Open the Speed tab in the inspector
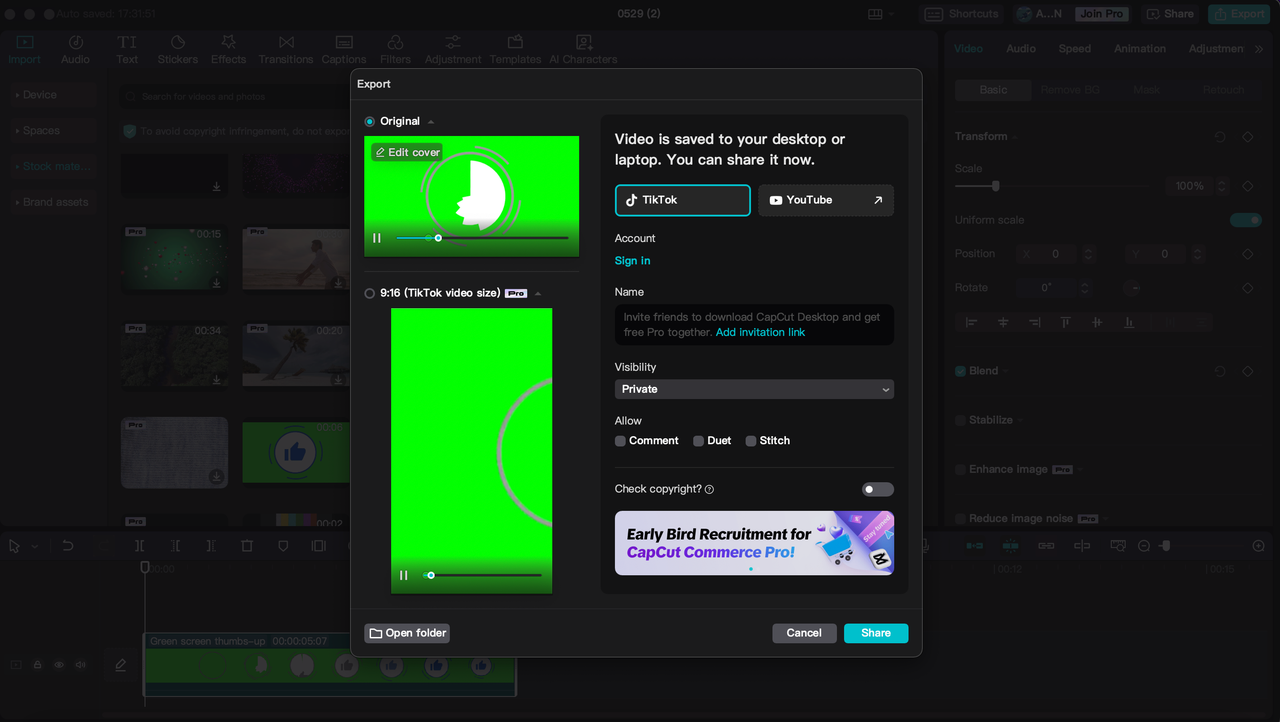 1075,49
